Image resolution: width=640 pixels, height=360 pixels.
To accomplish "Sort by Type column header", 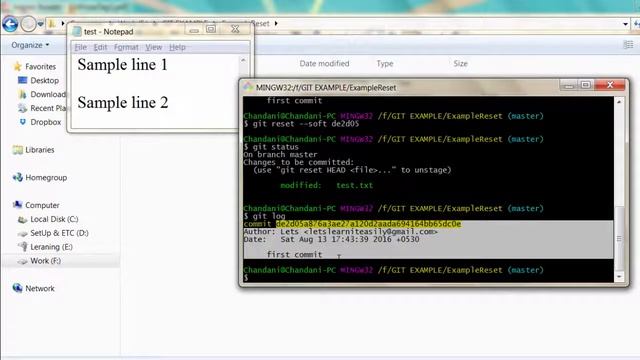I will click(x=385, y=63).
